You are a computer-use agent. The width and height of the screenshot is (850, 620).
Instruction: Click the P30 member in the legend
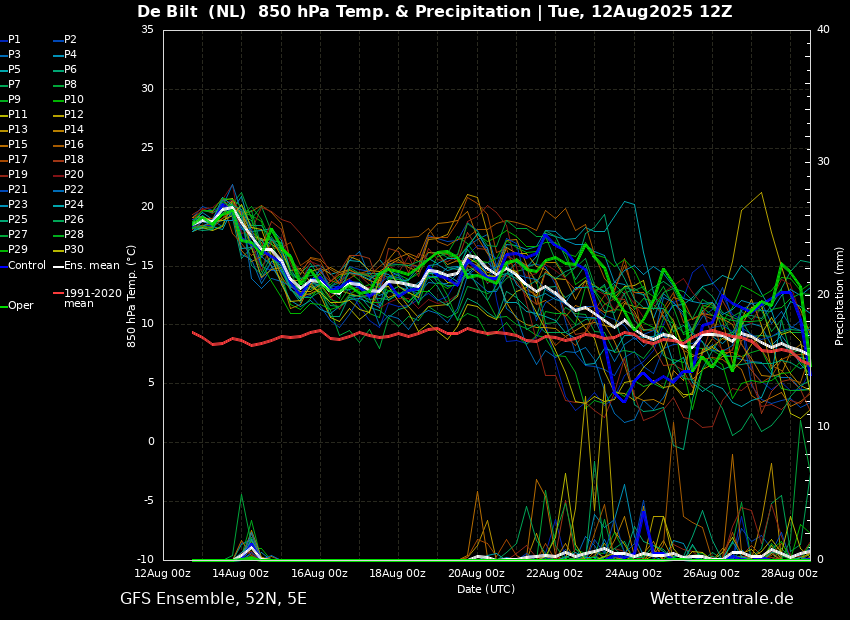click(74, 250)
